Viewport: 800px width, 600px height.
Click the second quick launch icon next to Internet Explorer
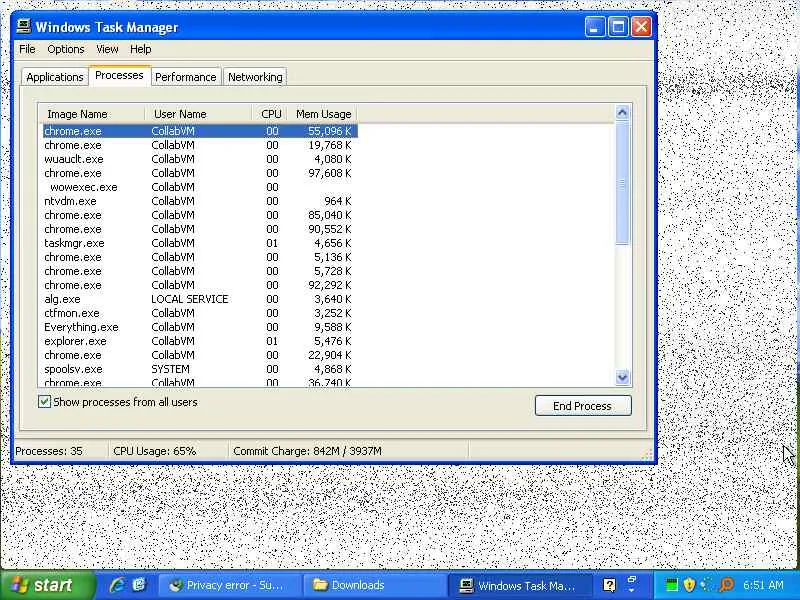pos(139,585)
